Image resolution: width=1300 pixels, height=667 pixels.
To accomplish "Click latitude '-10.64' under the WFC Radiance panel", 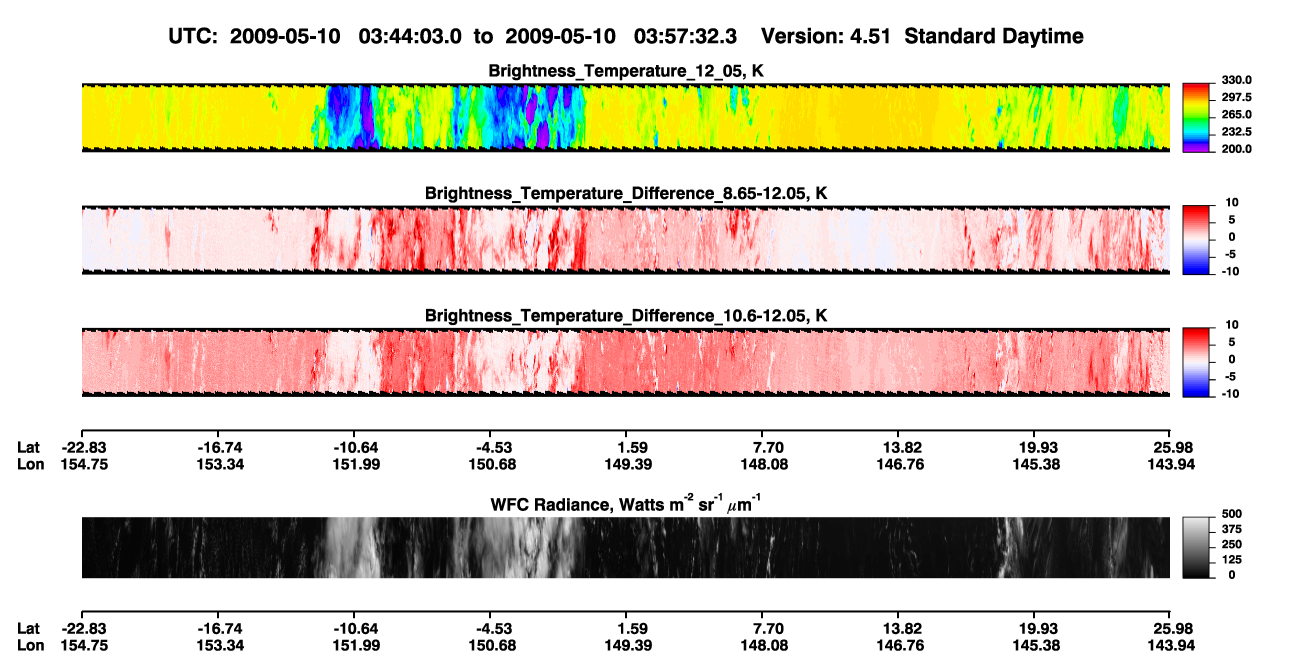I will pos(355,628).
